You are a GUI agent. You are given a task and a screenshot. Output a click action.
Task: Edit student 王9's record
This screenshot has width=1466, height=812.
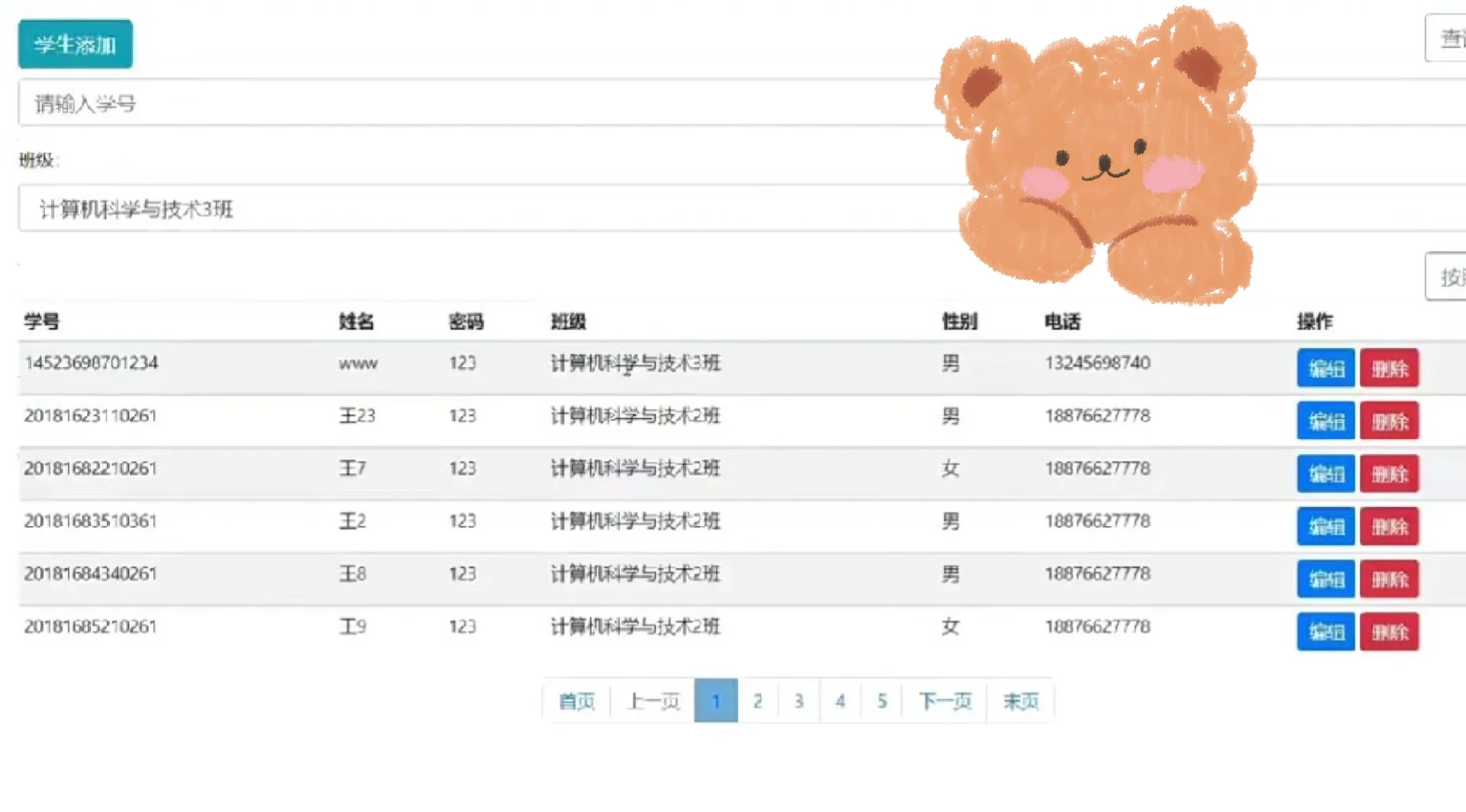[1325, 632]
